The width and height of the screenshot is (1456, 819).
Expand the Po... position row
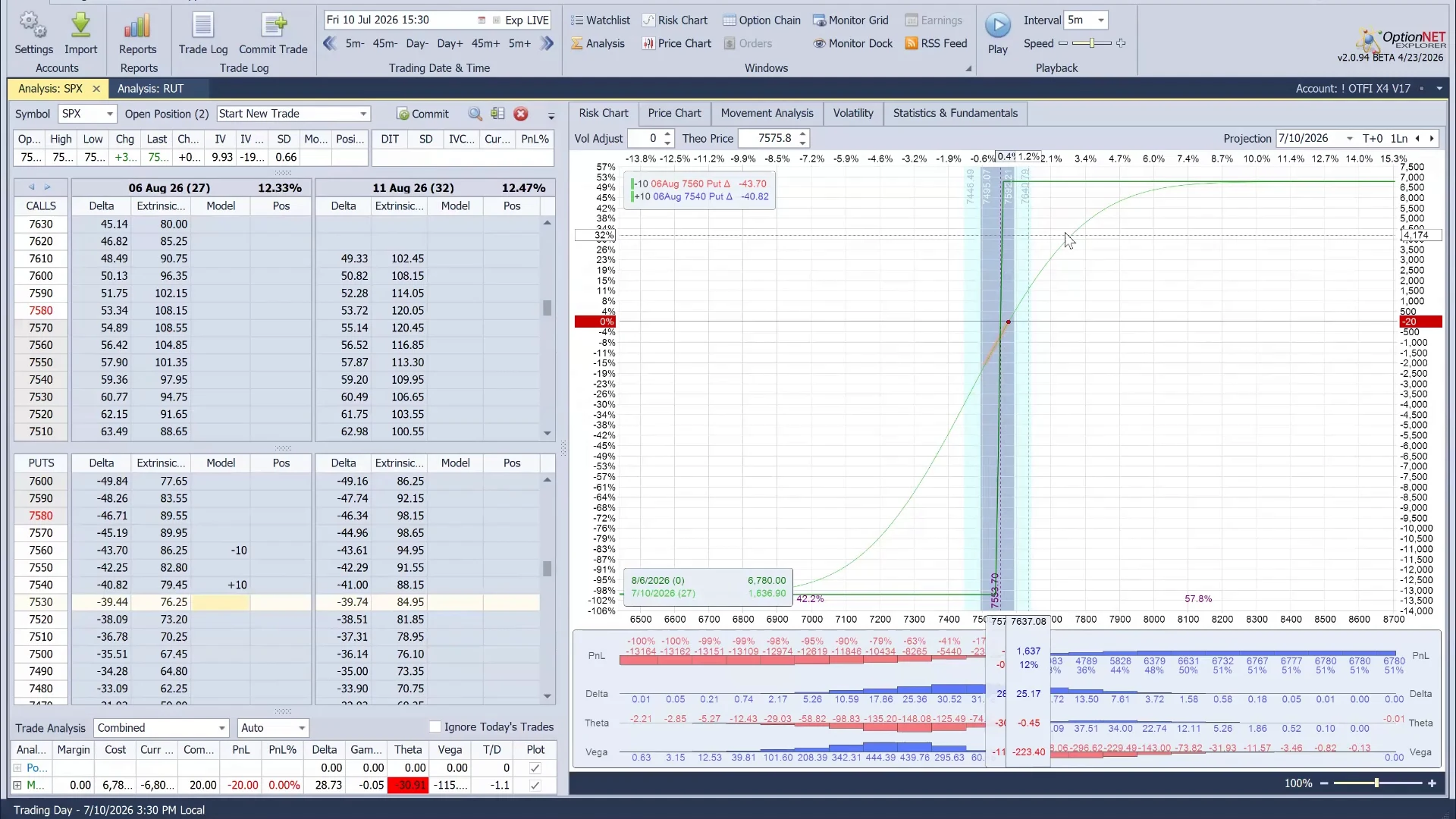tap(17, 768)
